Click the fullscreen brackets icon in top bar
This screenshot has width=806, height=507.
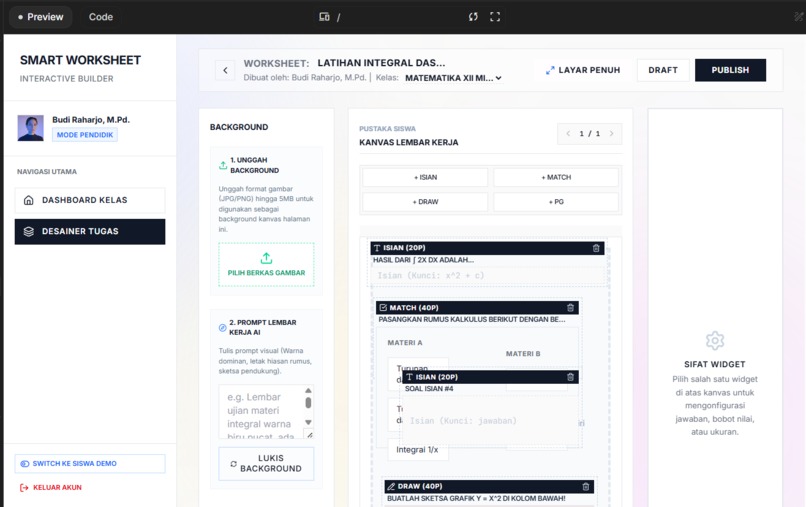(495, 17)
